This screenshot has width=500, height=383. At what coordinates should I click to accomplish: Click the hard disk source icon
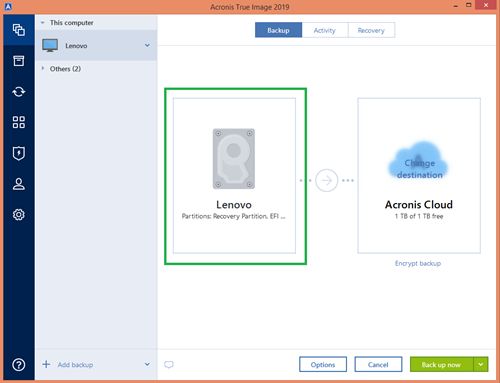(234, 159)
